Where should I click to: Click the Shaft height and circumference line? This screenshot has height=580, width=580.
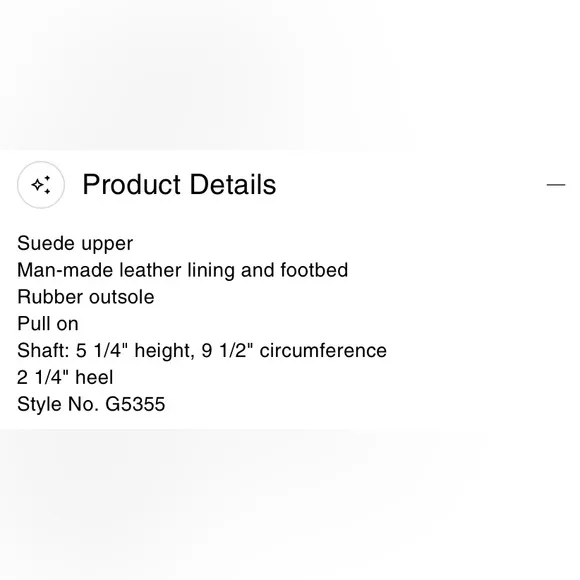pyautogui.click(x=202, y=351)
